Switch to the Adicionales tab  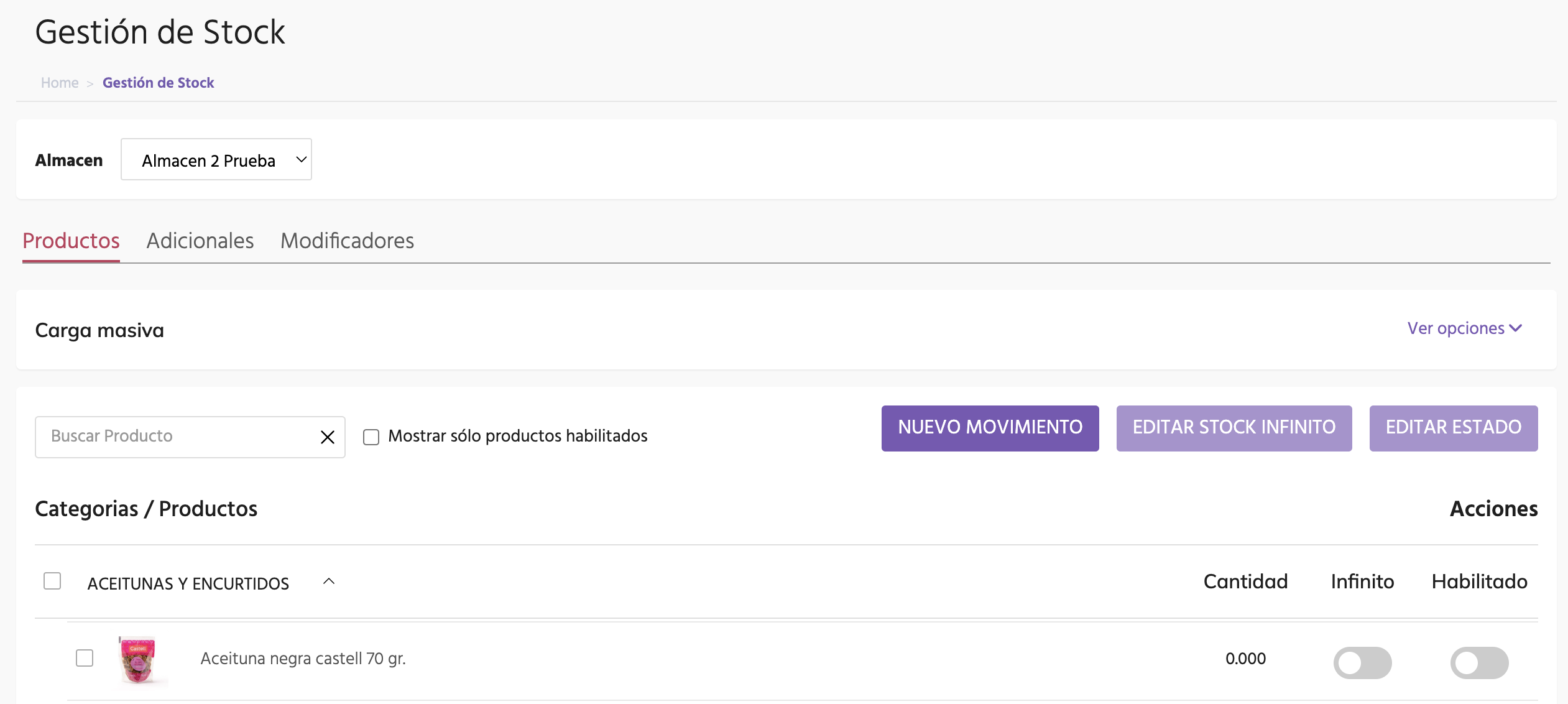coord(200,241)
